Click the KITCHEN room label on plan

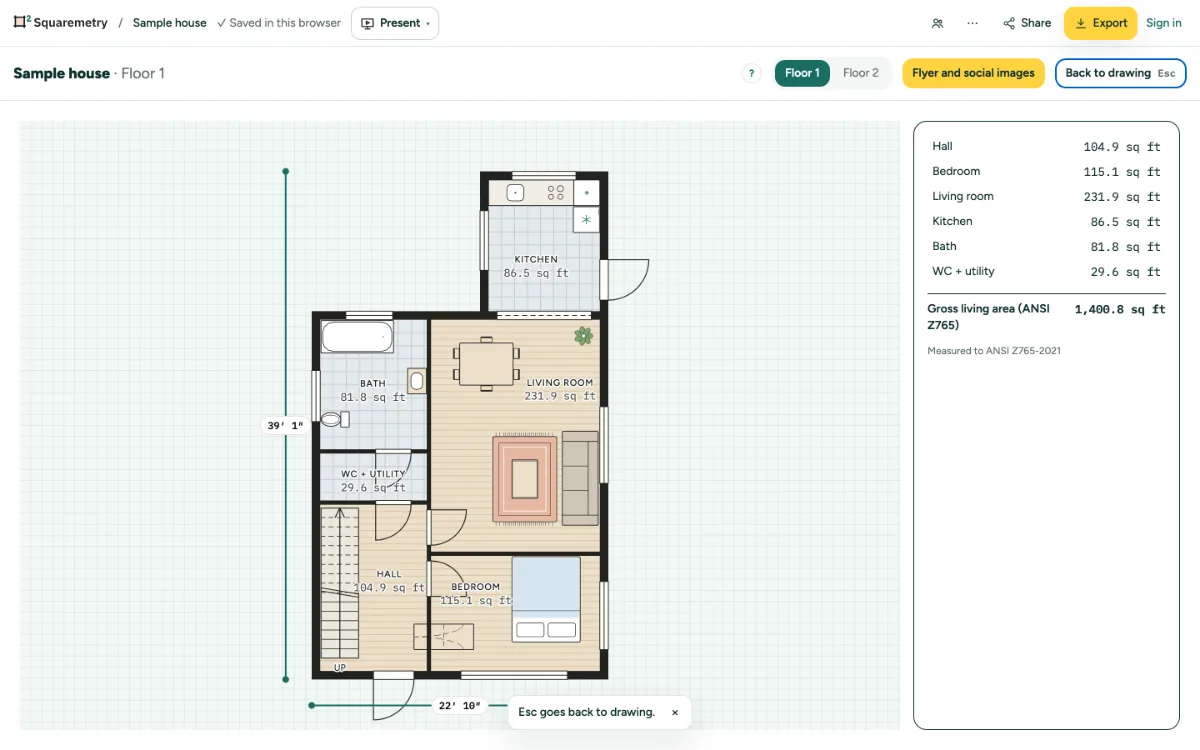pos(536,259)
